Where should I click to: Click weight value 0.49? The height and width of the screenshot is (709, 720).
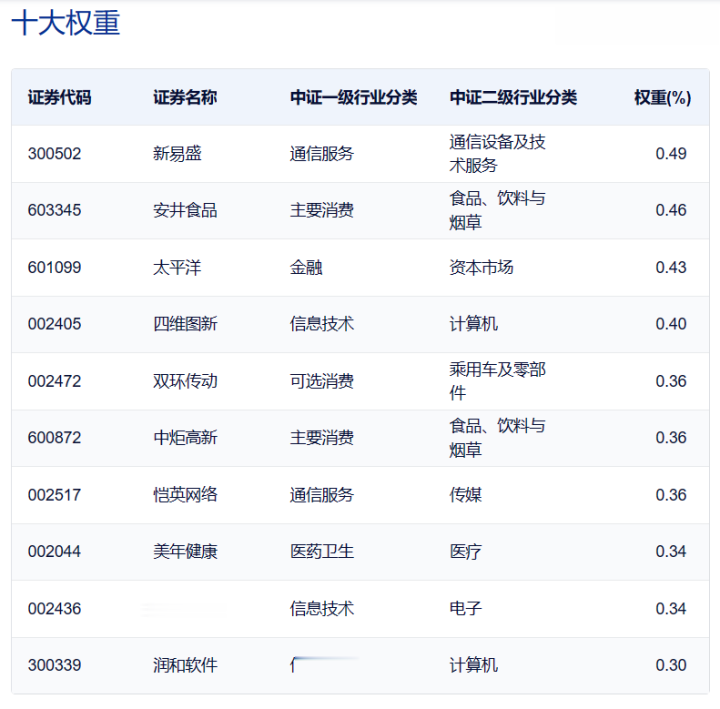coord(671,153)
